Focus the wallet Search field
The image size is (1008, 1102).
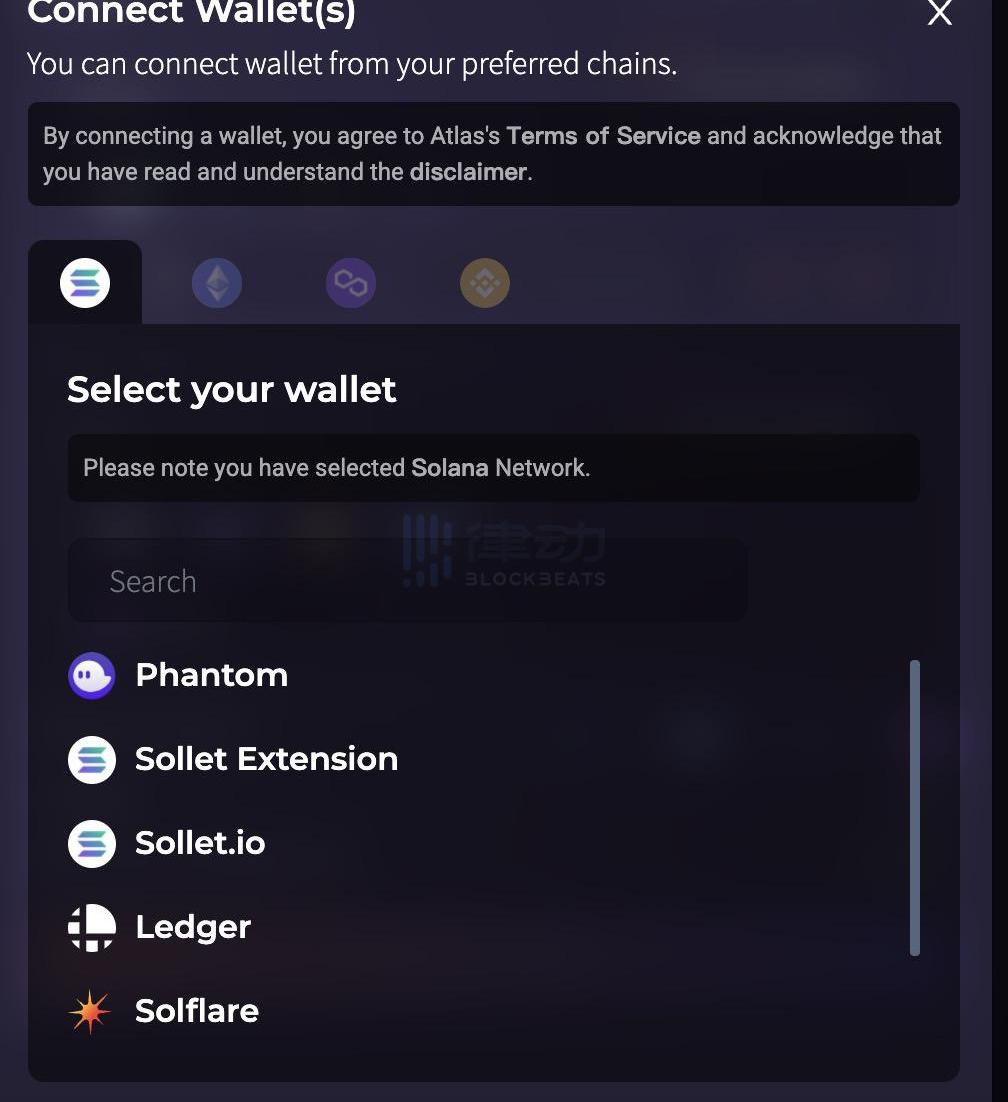tap(407, 581)
